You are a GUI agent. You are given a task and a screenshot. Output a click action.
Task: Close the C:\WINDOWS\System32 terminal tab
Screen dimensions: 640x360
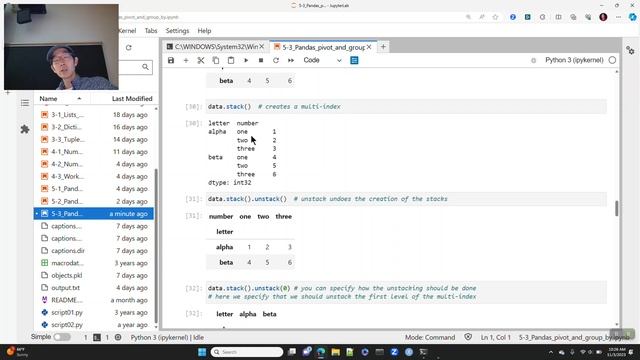click(262, 47)
